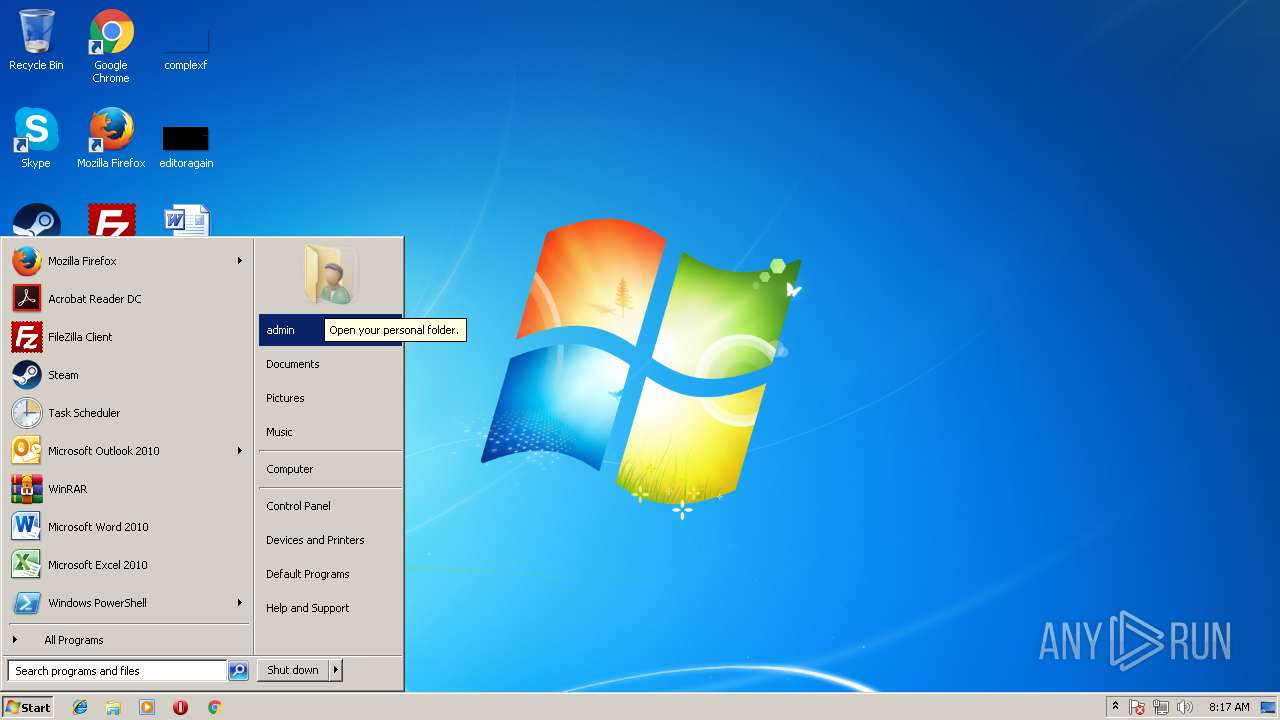Screen dimensions: 1280x720
Task: Open Google Chrome from taskbar
Action: pos(214,707)
